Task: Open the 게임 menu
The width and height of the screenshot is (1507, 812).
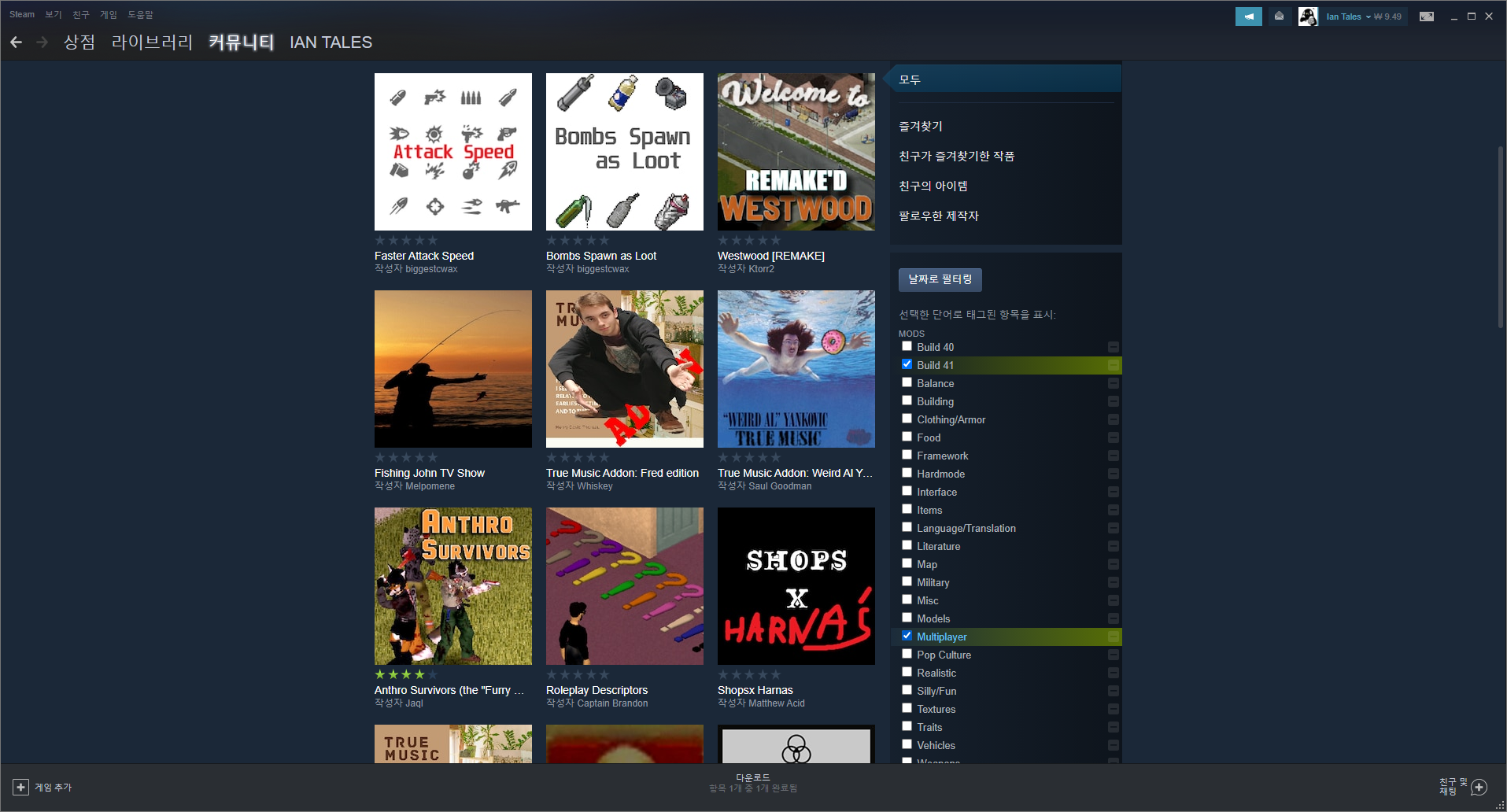Action: (109, 14)
